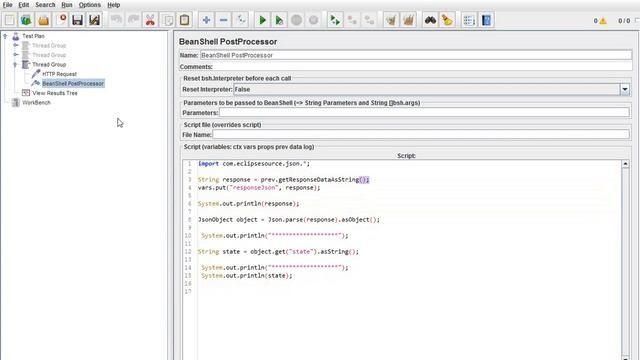The width and height of the screenshot is (640, 360).
Task: Open the Function Helper dialog icon
Action: coord(469,20)
